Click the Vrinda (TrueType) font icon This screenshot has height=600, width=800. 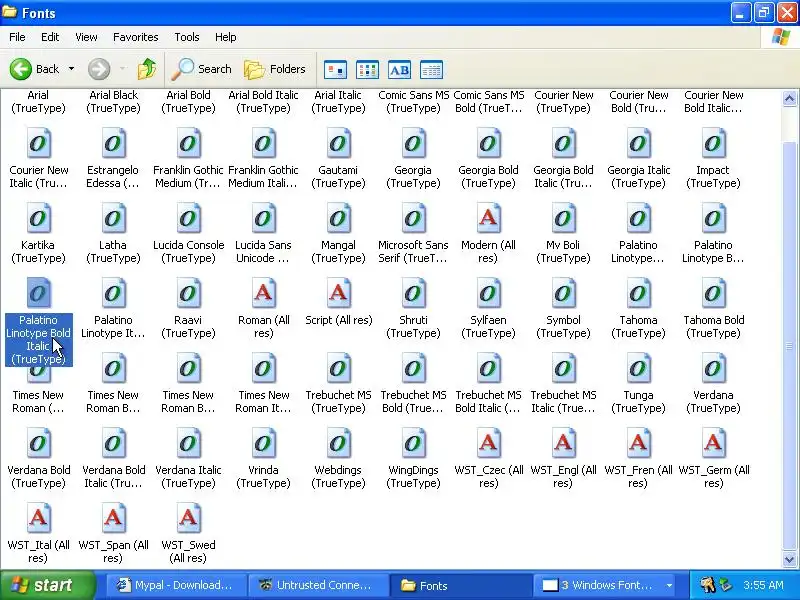coord(263,443)
